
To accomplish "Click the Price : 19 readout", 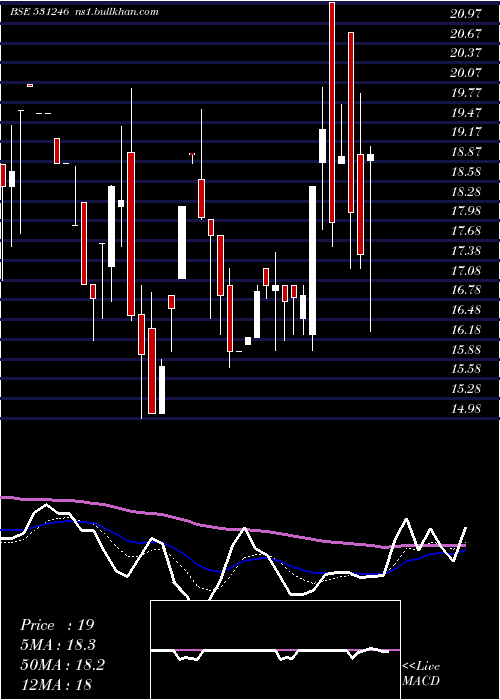I will 57,625.
